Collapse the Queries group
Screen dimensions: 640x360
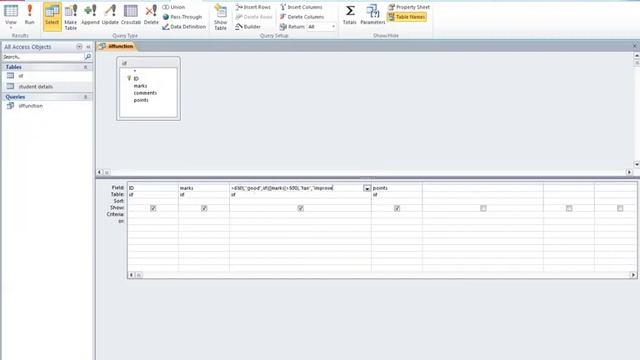(x=86, y=97)
